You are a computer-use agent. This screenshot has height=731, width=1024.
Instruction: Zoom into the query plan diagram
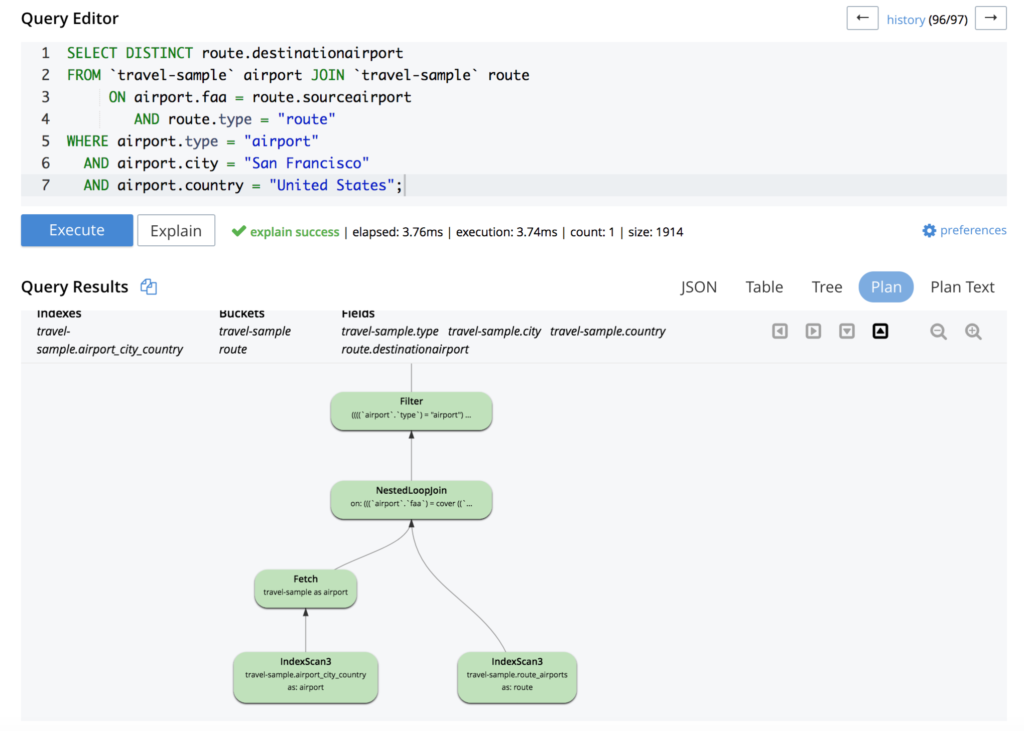974,331
